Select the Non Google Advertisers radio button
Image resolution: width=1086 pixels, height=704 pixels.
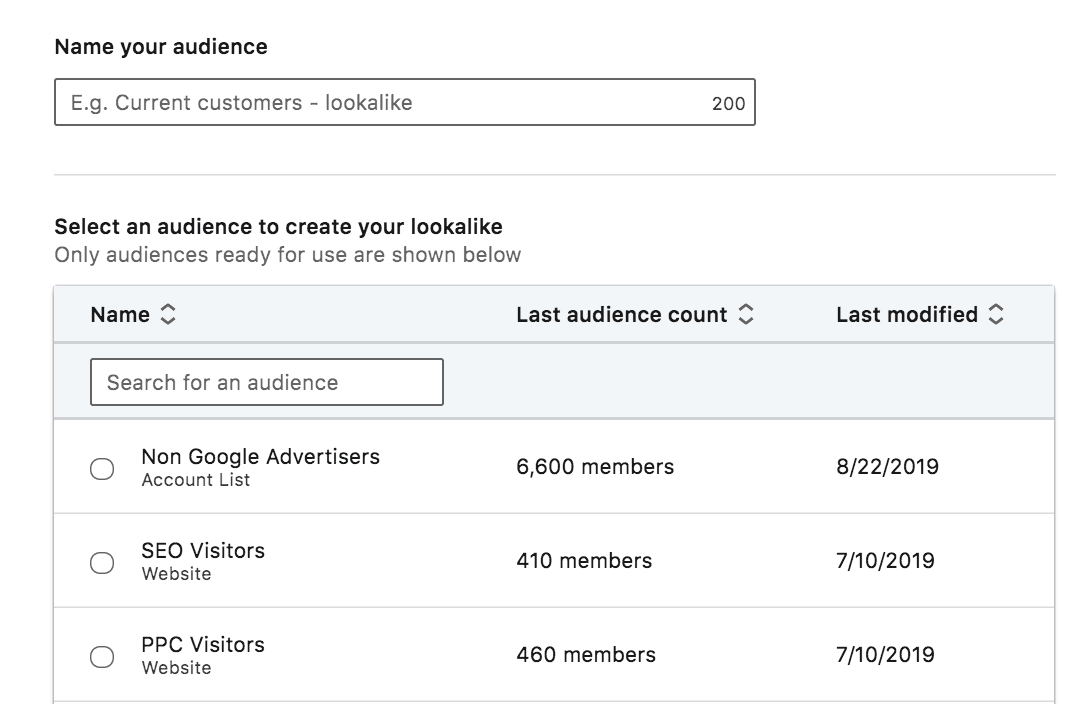pos(102,469)
